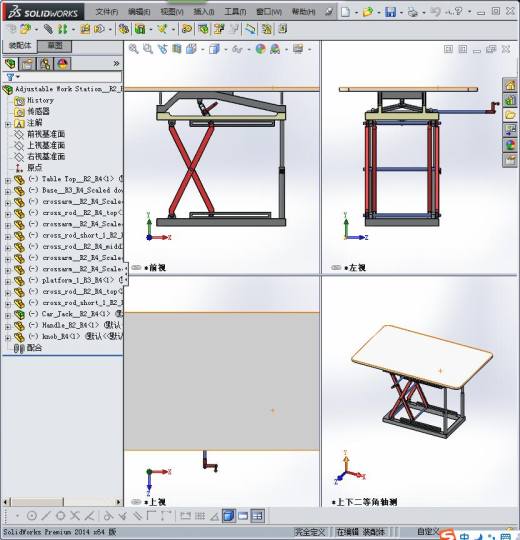Click Zoom to Fit magnifier icon
Viewport: 520px width, 540px height.
134,49
